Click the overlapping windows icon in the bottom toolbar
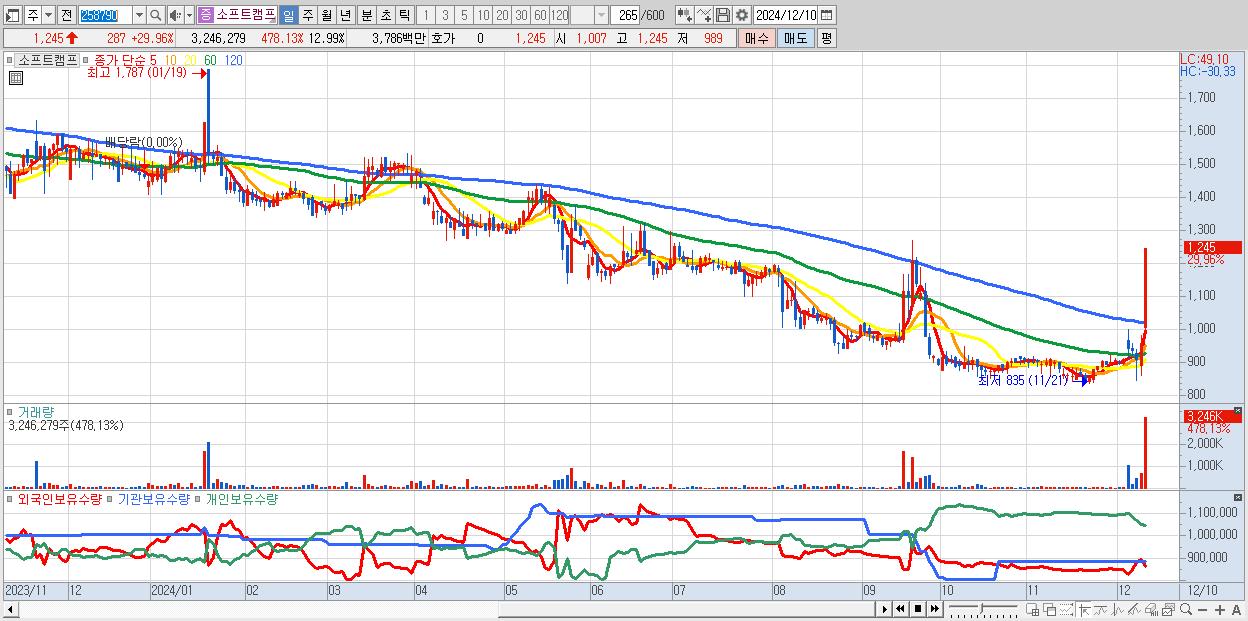The width and height of the screenshot is (1248, 621). [1050, 609]
